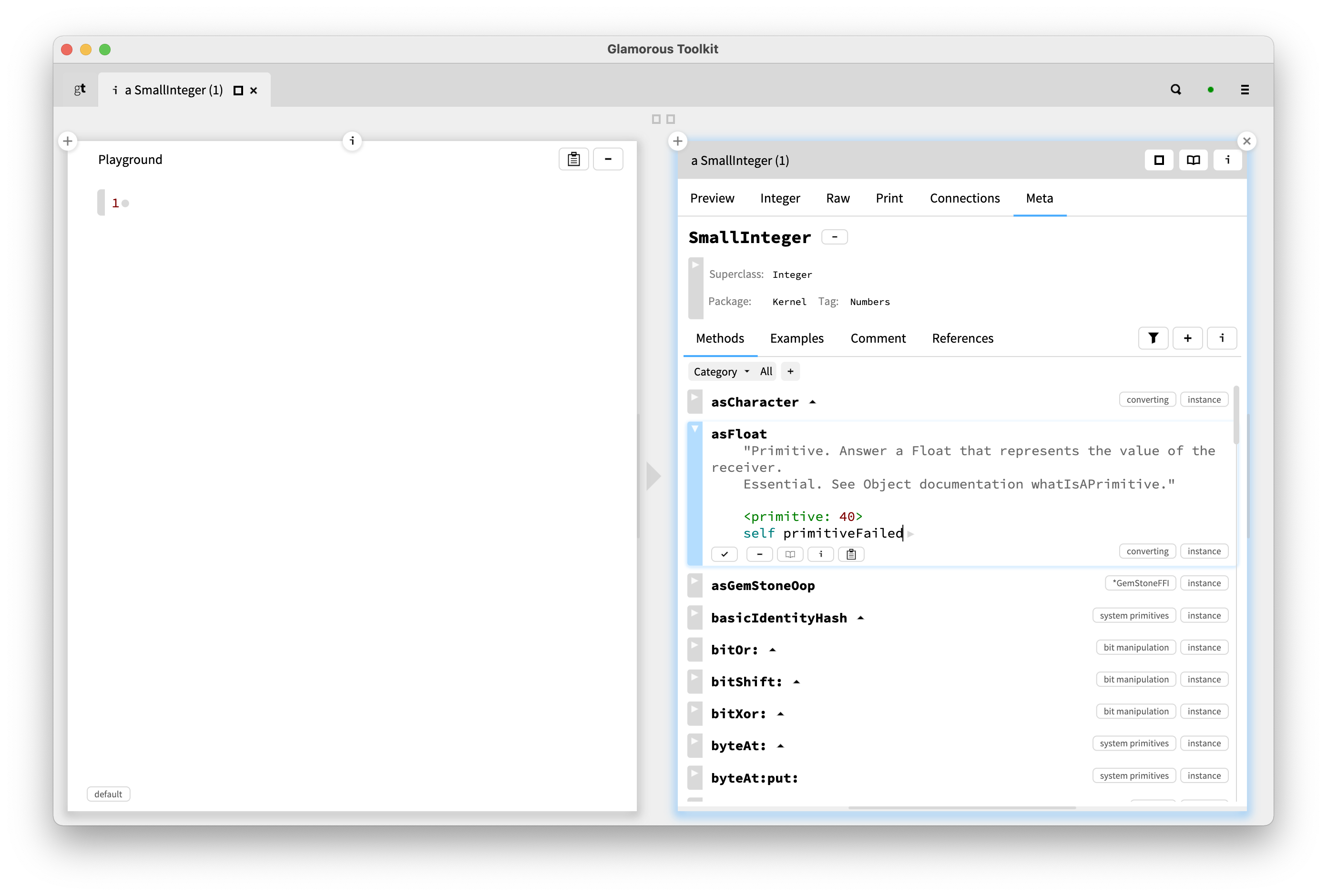This screenshot has width=1327, height=896.
Task: Select the search magnifier in the top toolbar
Action: point(1175,89)
